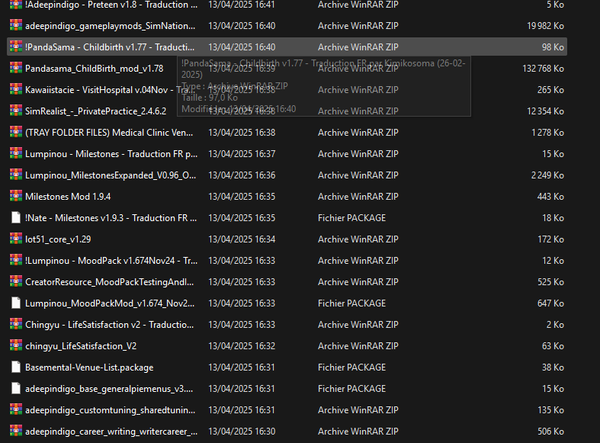The height and width of the screenshot is (443, 600).
Task: Click the 1 278 Ko size value
Action: coord(548,133)
